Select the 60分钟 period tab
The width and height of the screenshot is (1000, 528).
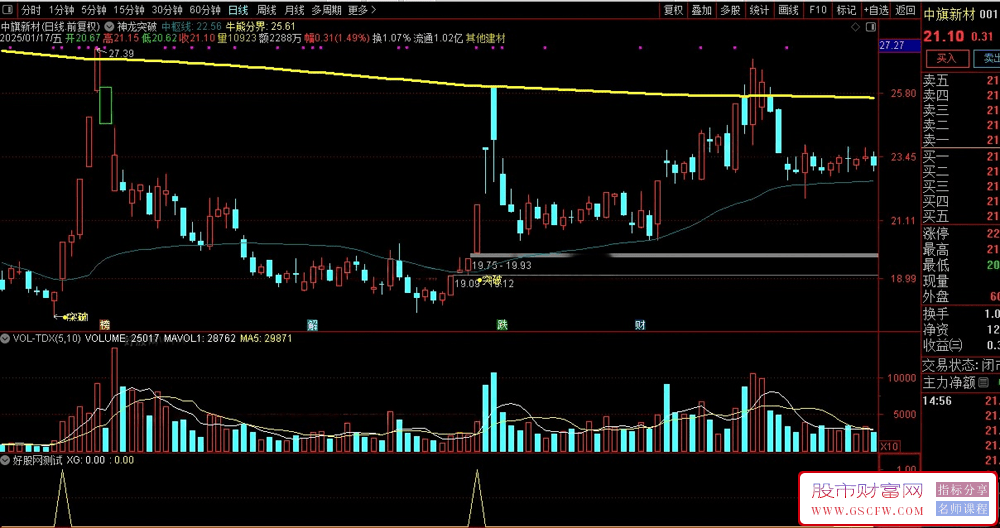(x=205, y=10)
